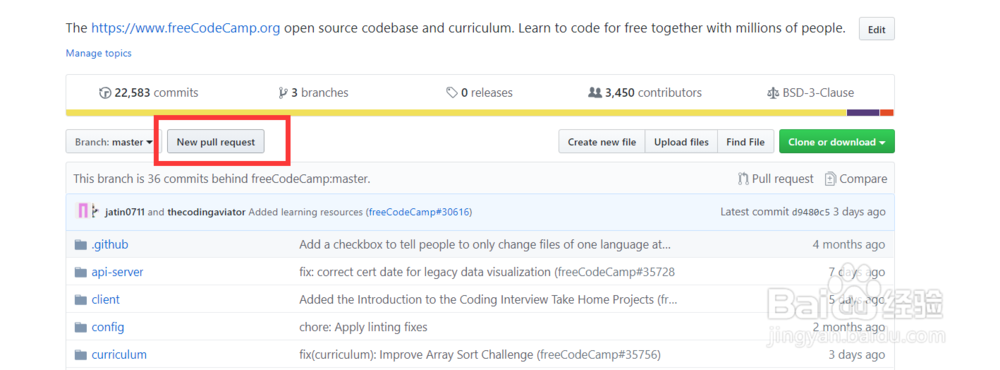1000x370 pixels.
Task: Open the api-server folder
Action: tap(117, 272)
